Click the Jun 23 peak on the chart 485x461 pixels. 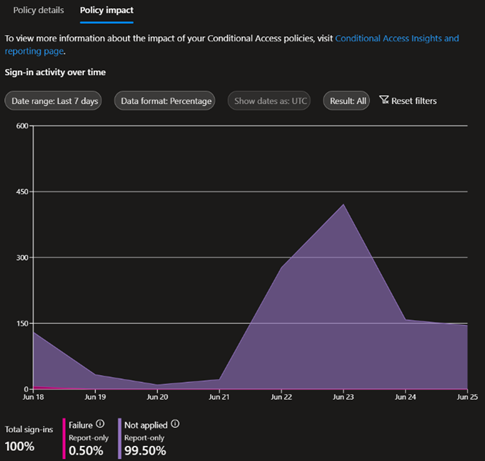pos(343,204)
